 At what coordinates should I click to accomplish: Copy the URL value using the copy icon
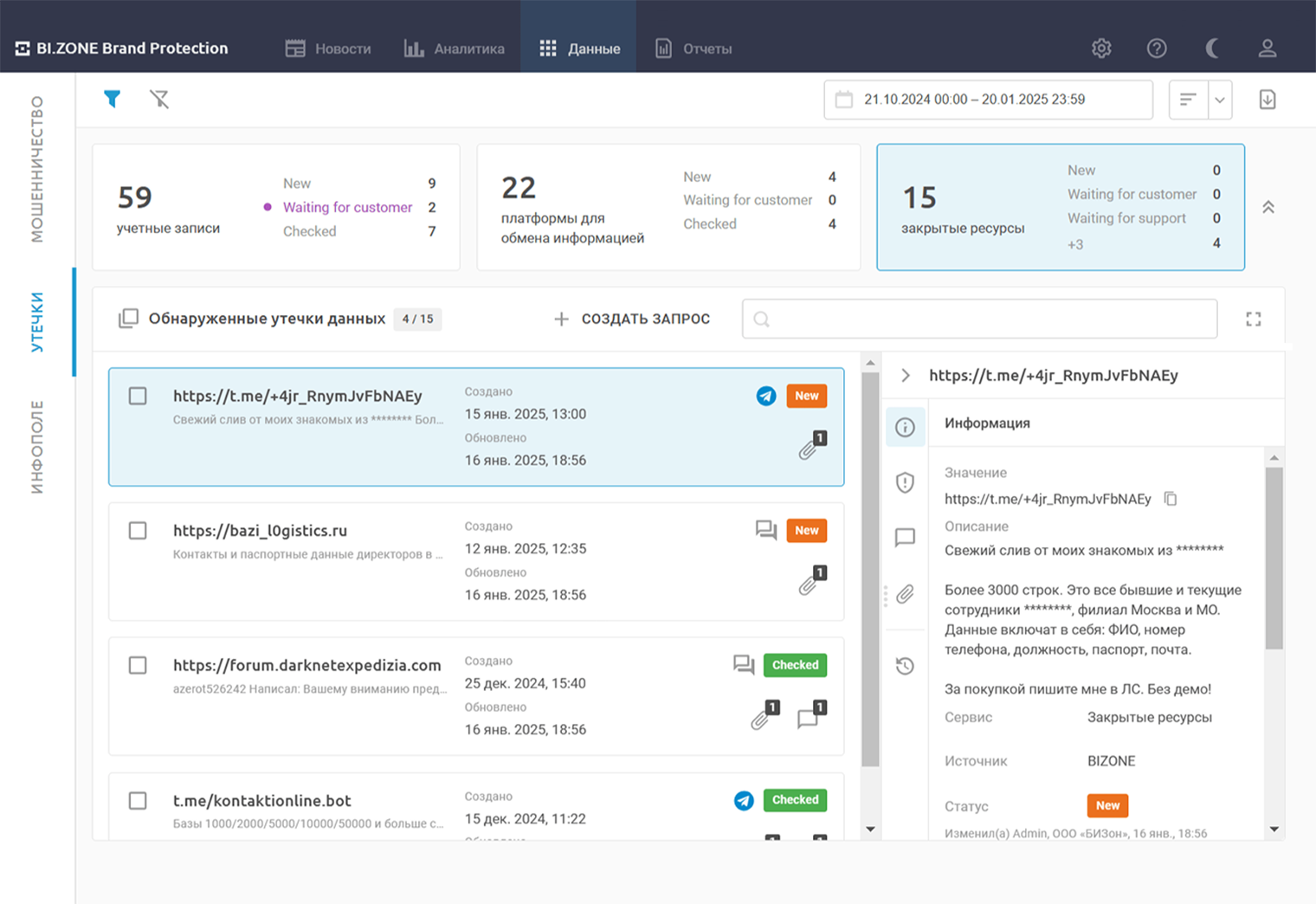pyautogui.click(x=1171, y=499)
